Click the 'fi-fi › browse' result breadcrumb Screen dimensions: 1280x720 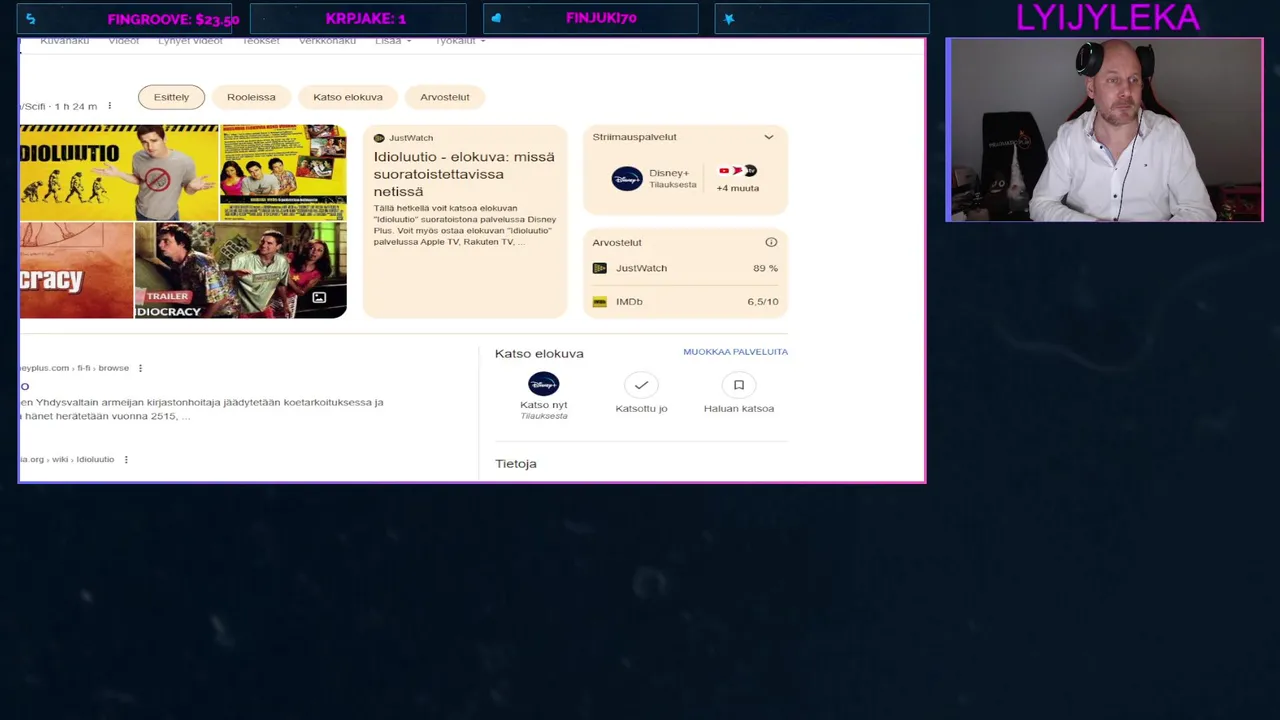coord(75,368)
